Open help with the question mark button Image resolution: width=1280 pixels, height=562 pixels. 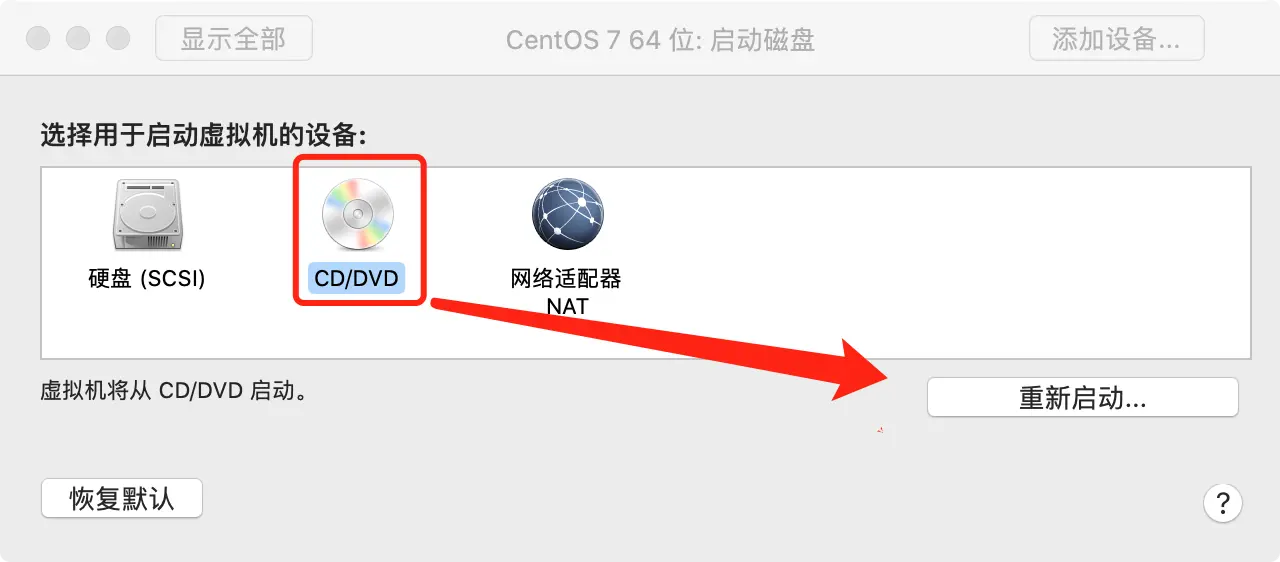(x=1222, y=502)
